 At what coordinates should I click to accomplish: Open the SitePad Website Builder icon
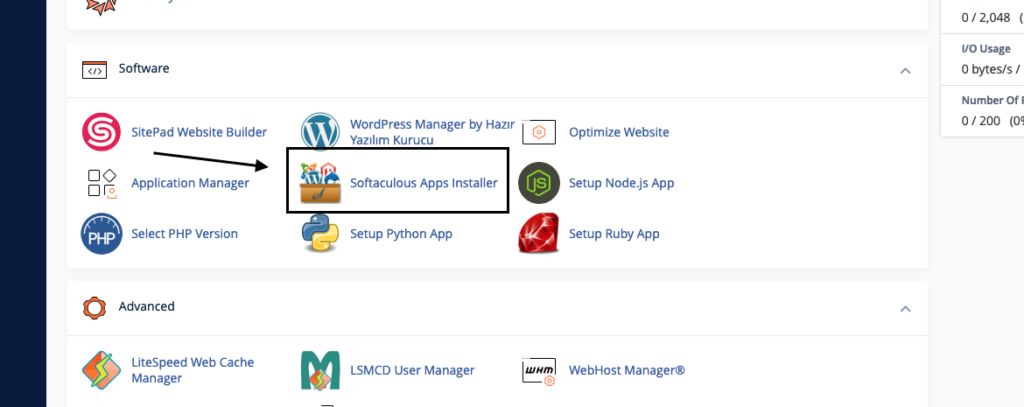(x=101, y=132)
